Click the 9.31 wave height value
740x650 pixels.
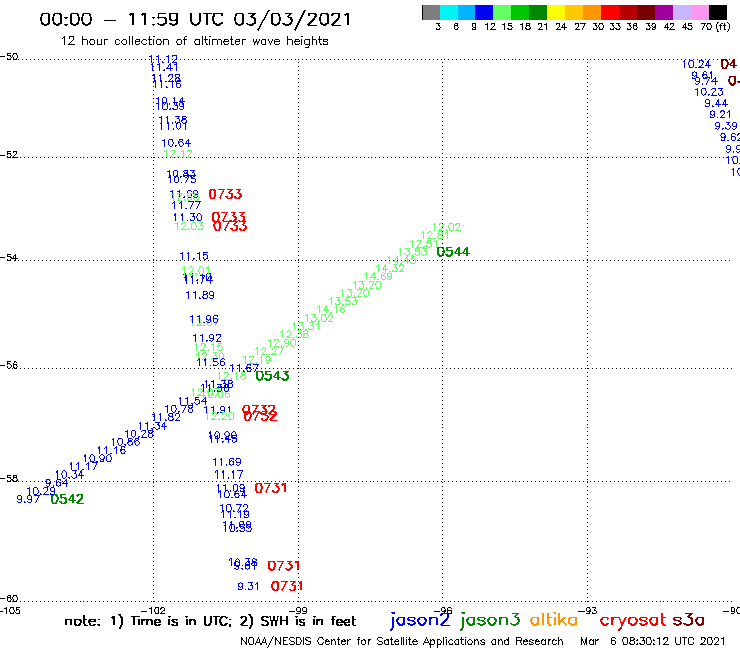click(248, 586)
